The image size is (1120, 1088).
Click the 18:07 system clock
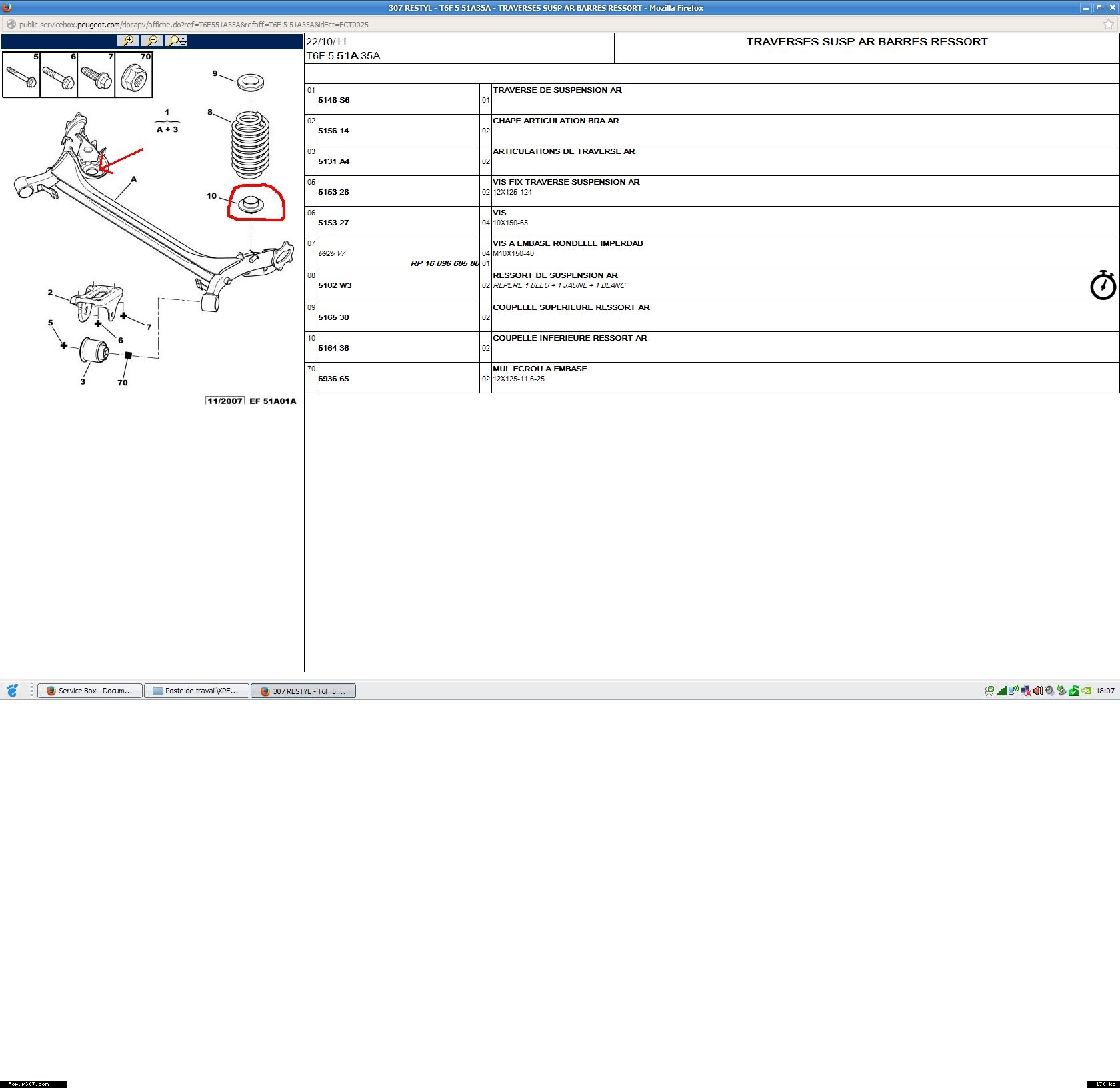[1105, 691]
